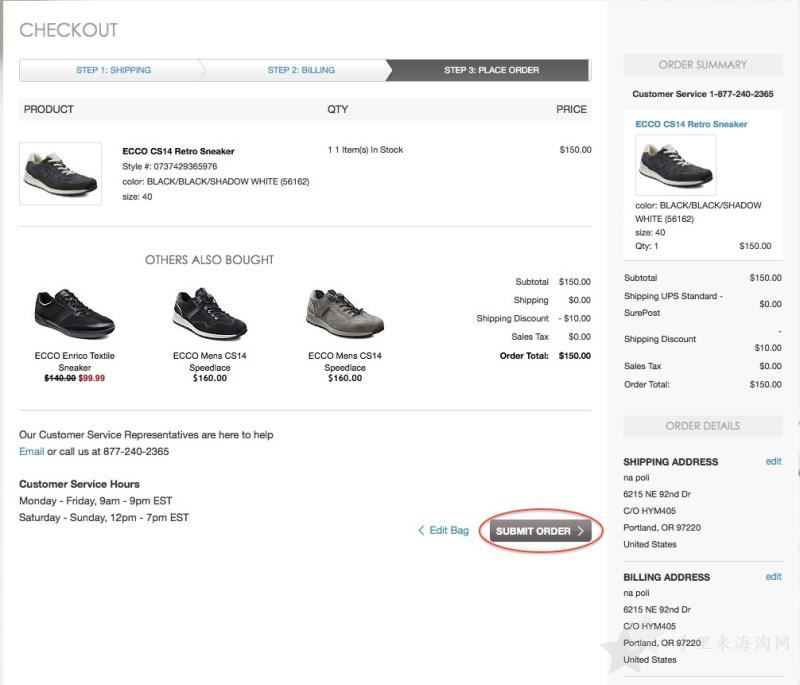Click the OTHERS ALSO BOUGHT heading

209,260
